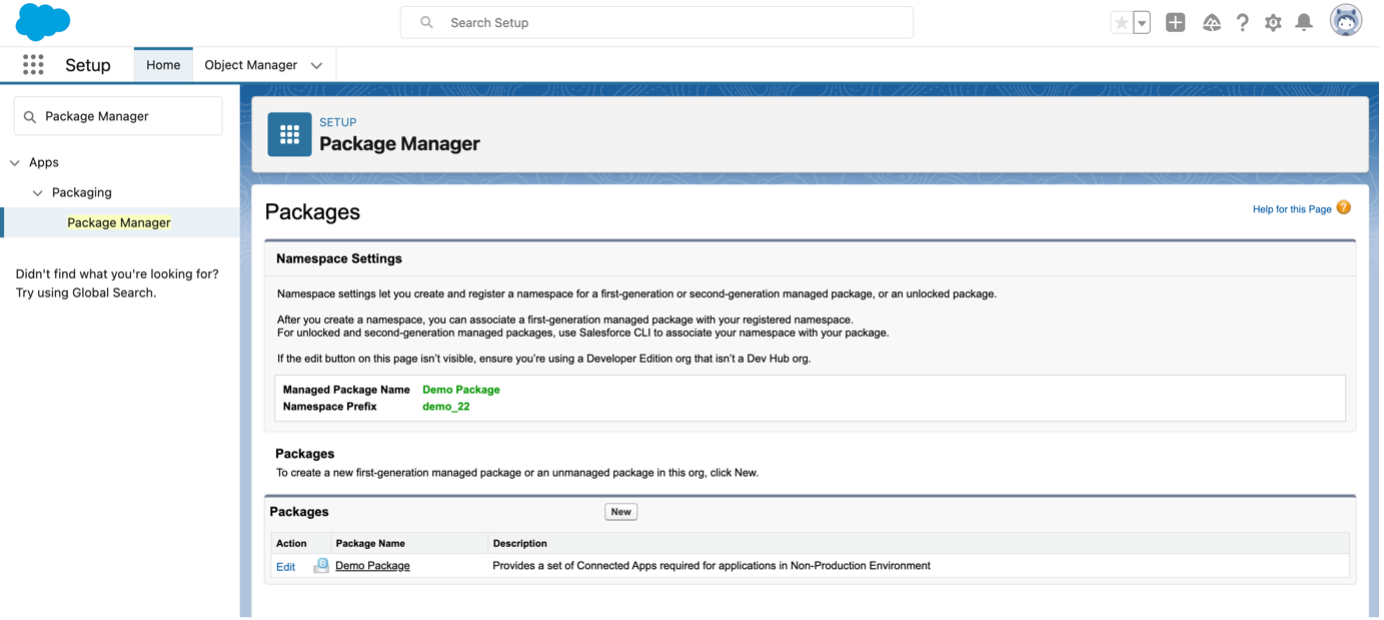The image size is (1384, 620).
Task: Click the Namespace Prefix label
Action: (330, 407)
